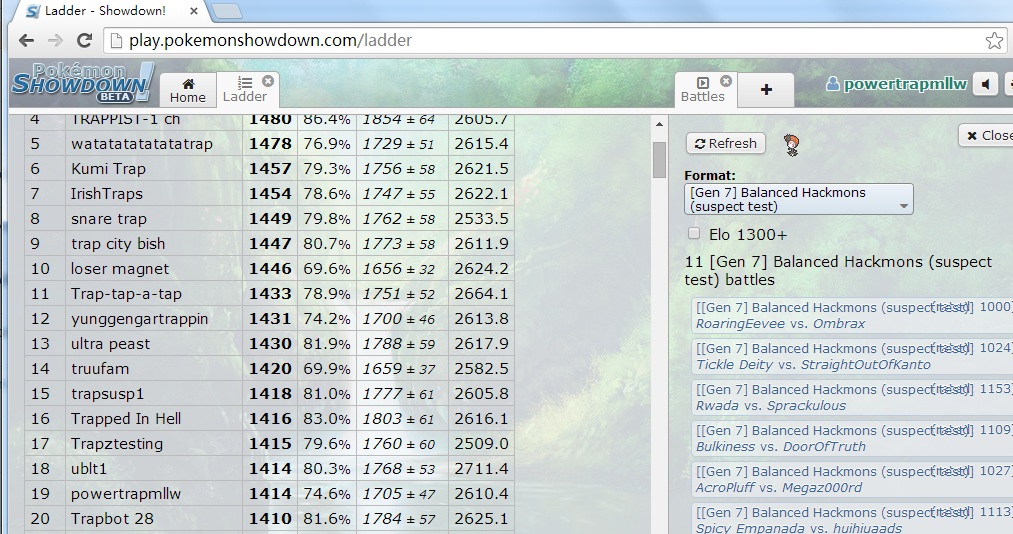Go back using browser back arrow
Image resolution: width=1013 pixels, height=534 pixels.
click(x=26, y=41)
